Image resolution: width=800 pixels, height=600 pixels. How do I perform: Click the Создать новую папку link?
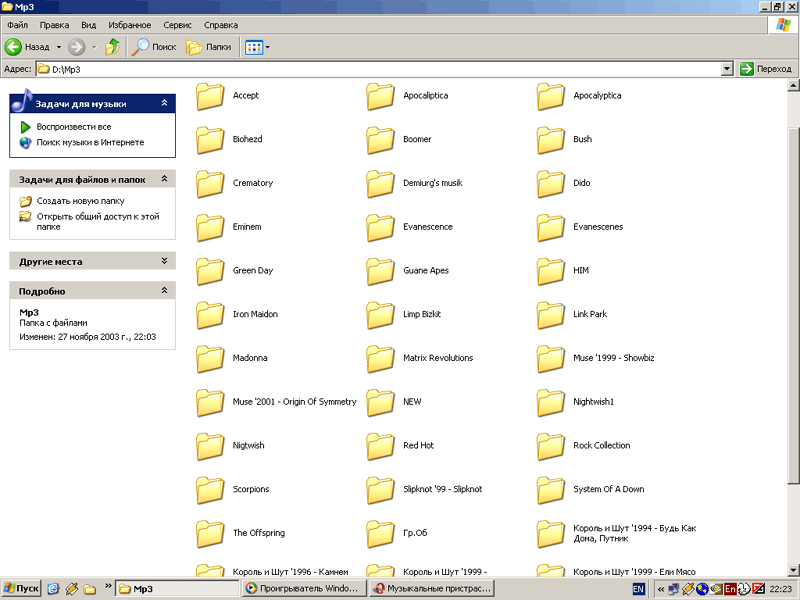click(x=80, y=201)
